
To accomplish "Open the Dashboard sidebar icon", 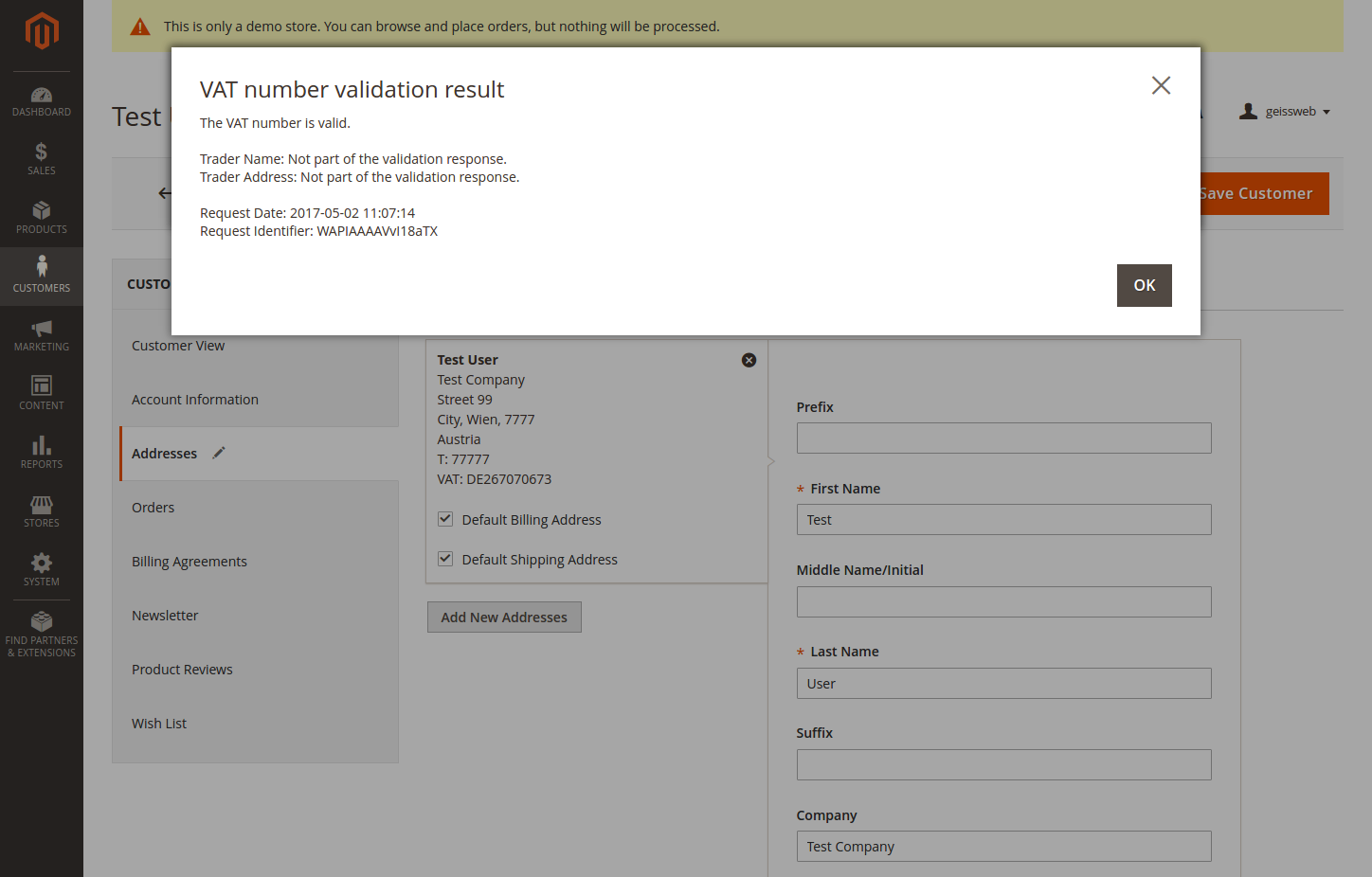I will point(42,95).
